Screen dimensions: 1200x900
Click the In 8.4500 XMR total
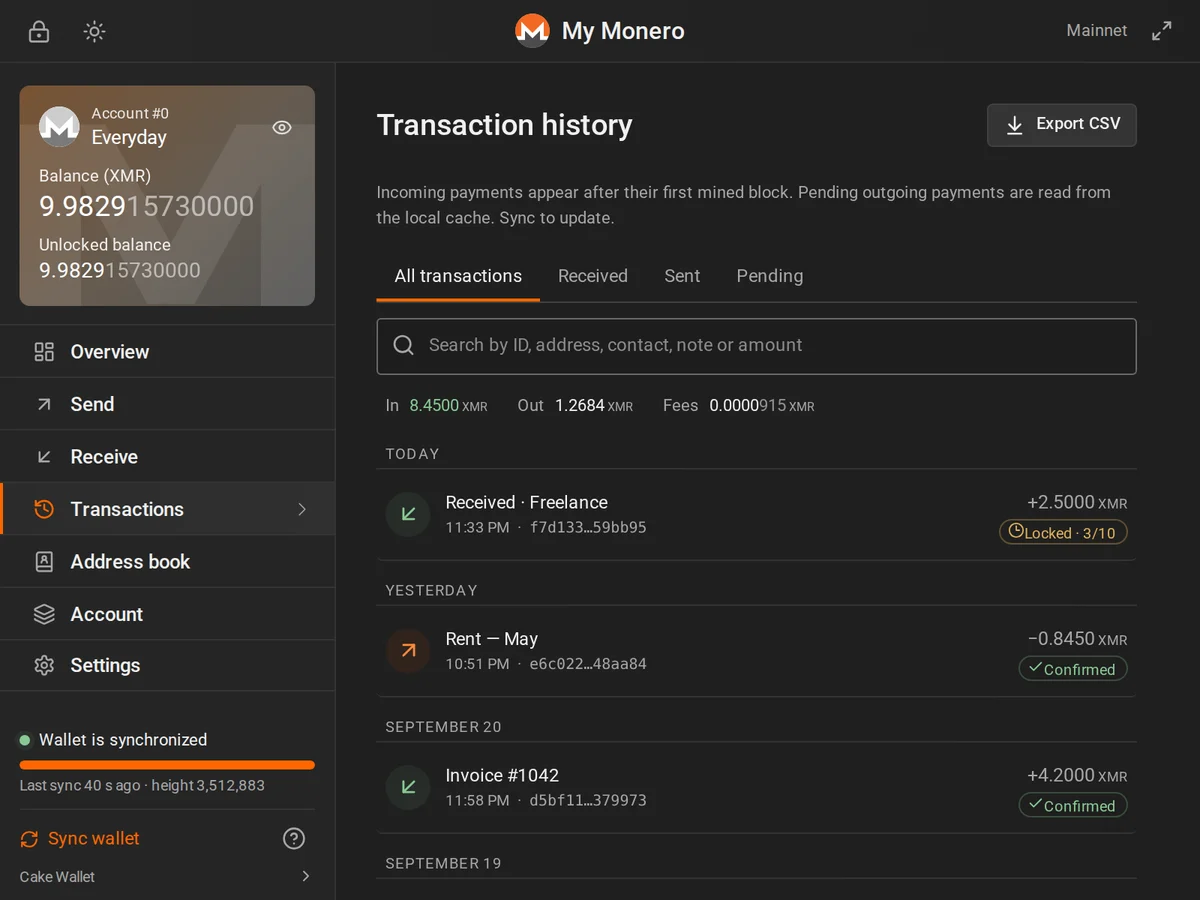(x=437, y=406)
